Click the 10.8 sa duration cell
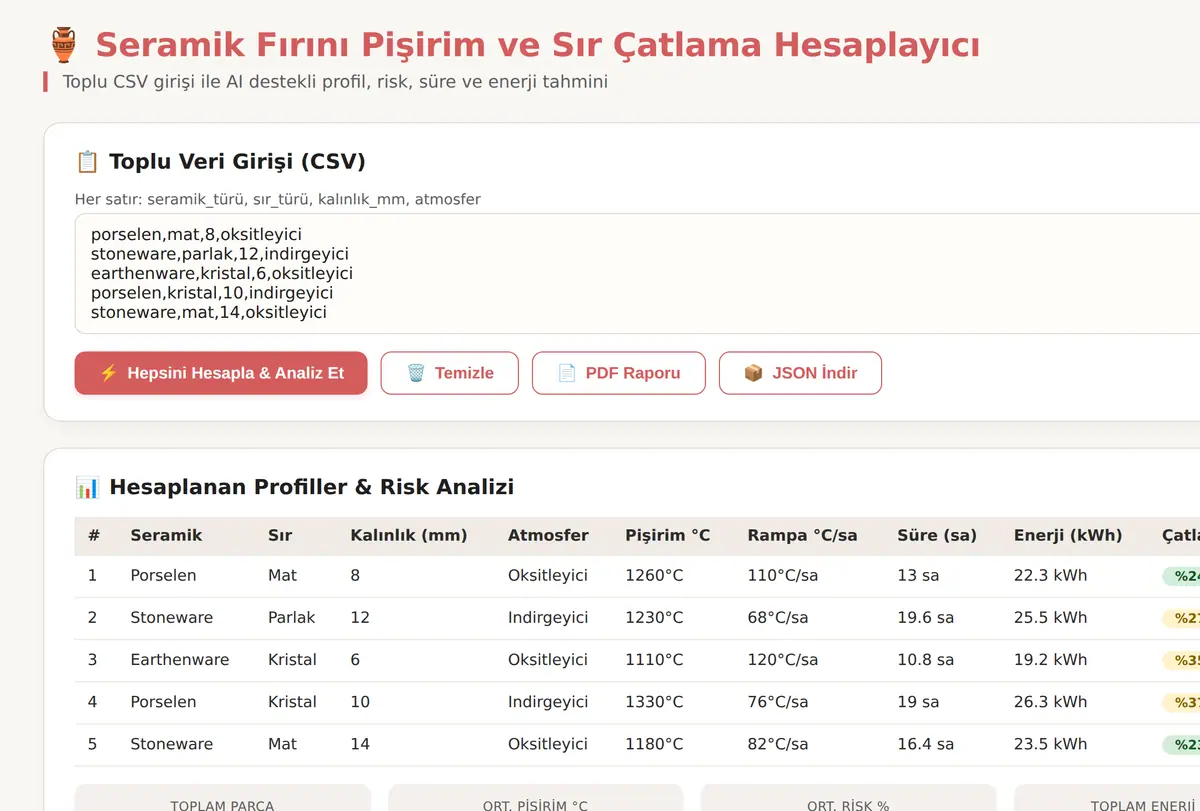The height and width of the screenshot is (811, 1200). (926, 660)
